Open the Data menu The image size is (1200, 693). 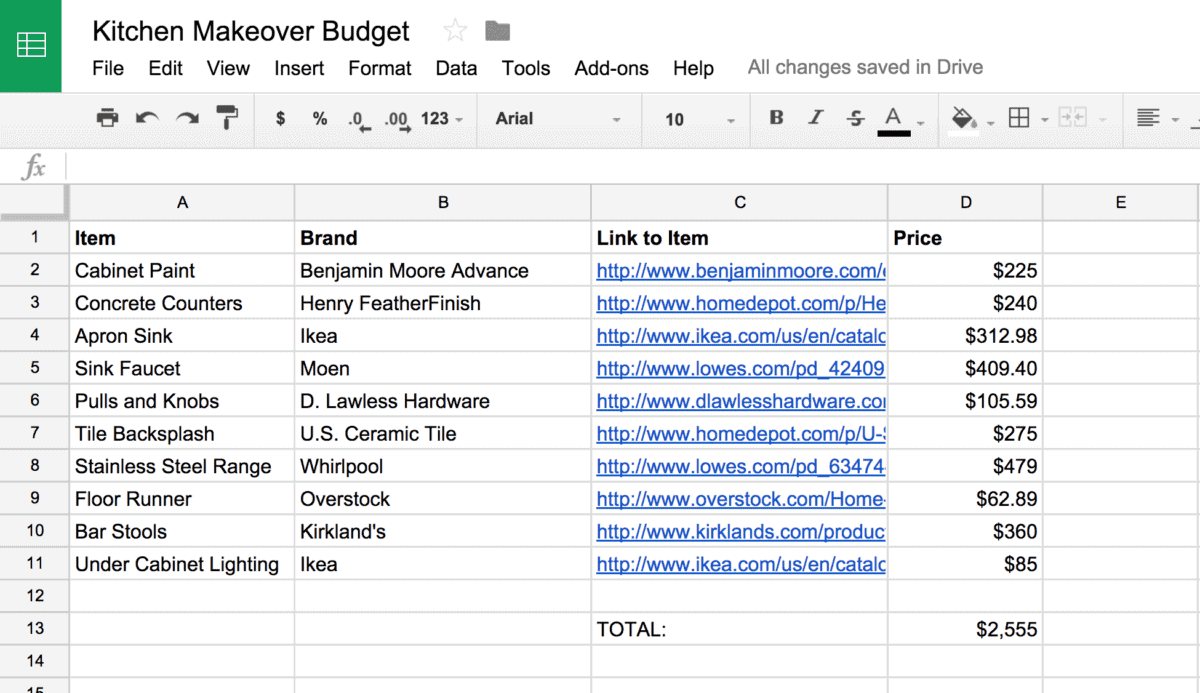point(456,68)
